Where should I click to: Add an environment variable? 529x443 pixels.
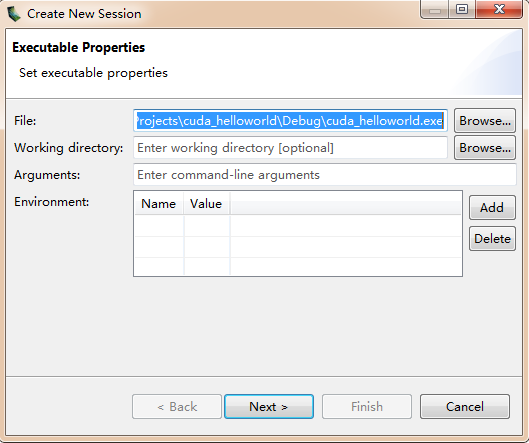pos(492,207)
